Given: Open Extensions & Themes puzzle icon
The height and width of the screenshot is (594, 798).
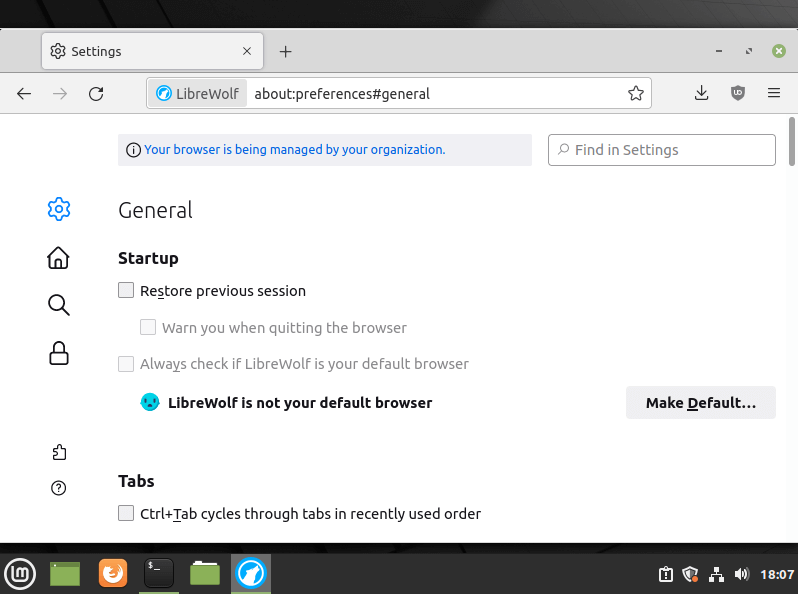Looking at the screenshot, I should pyautogui.click(x=58, y=453).
